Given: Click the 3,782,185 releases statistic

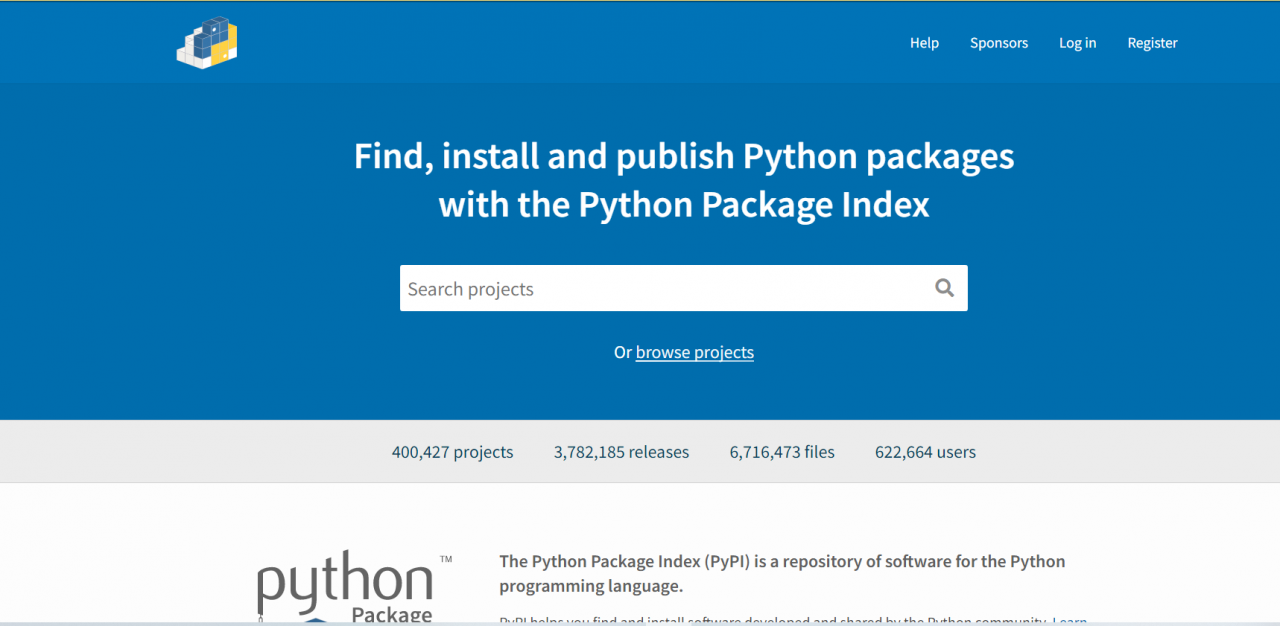Looking at the screenshot, I should tap(621, 452).
